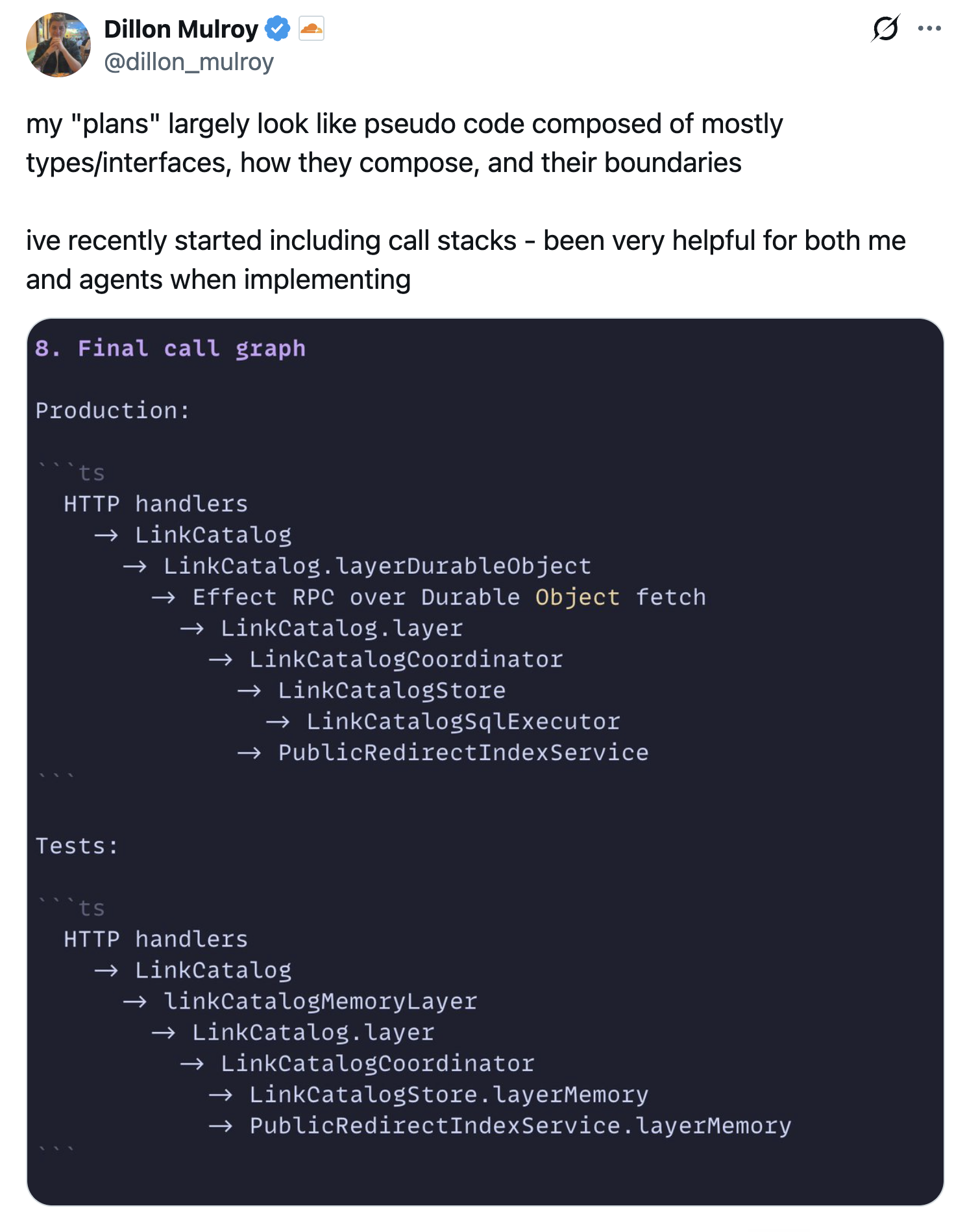Click the @dillon_mulroy handle

(189, 62)
